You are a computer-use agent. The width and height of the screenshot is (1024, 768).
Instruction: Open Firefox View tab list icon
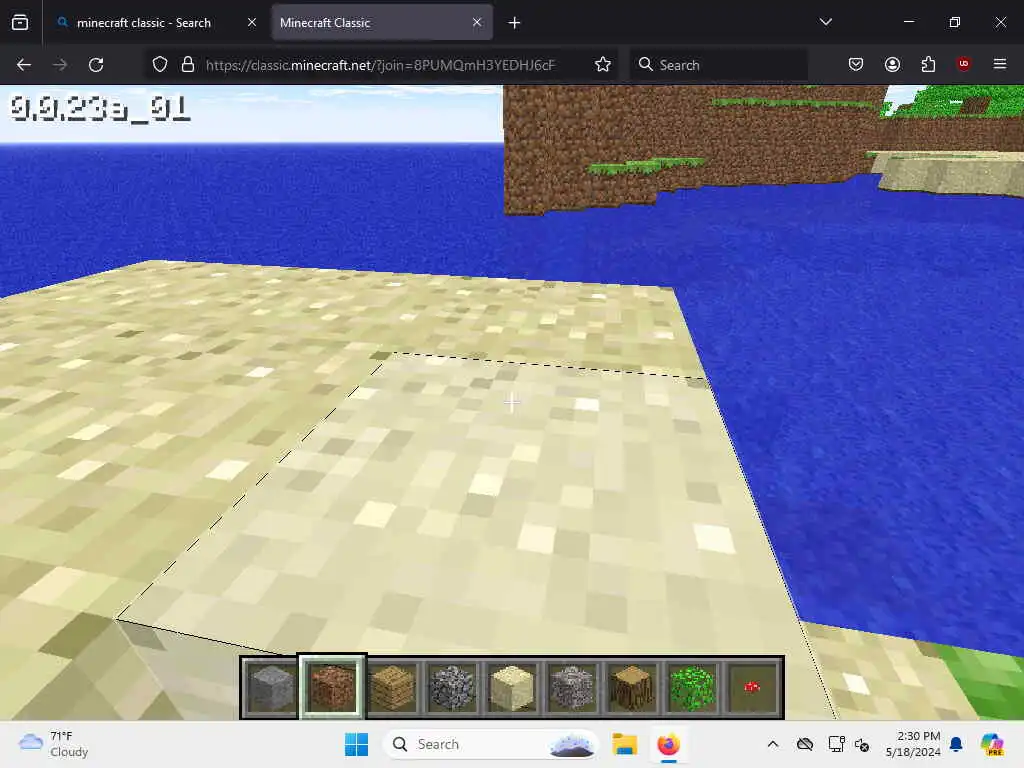20,23
